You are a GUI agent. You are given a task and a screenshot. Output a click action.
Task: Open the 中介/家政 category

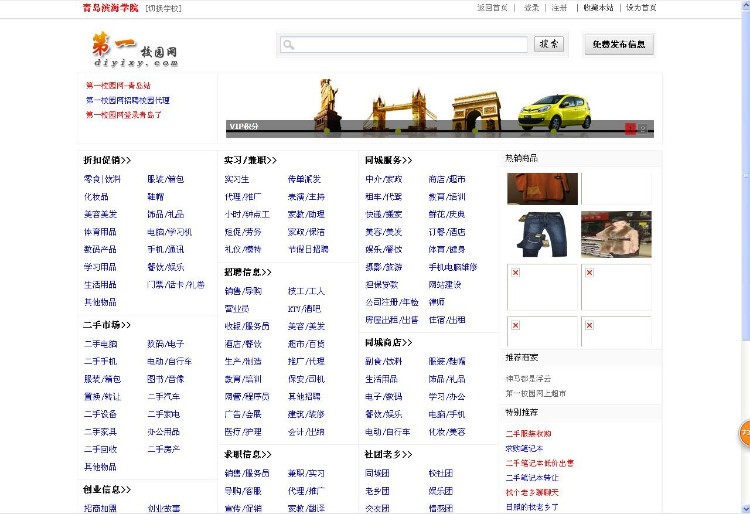coord(384,179)
